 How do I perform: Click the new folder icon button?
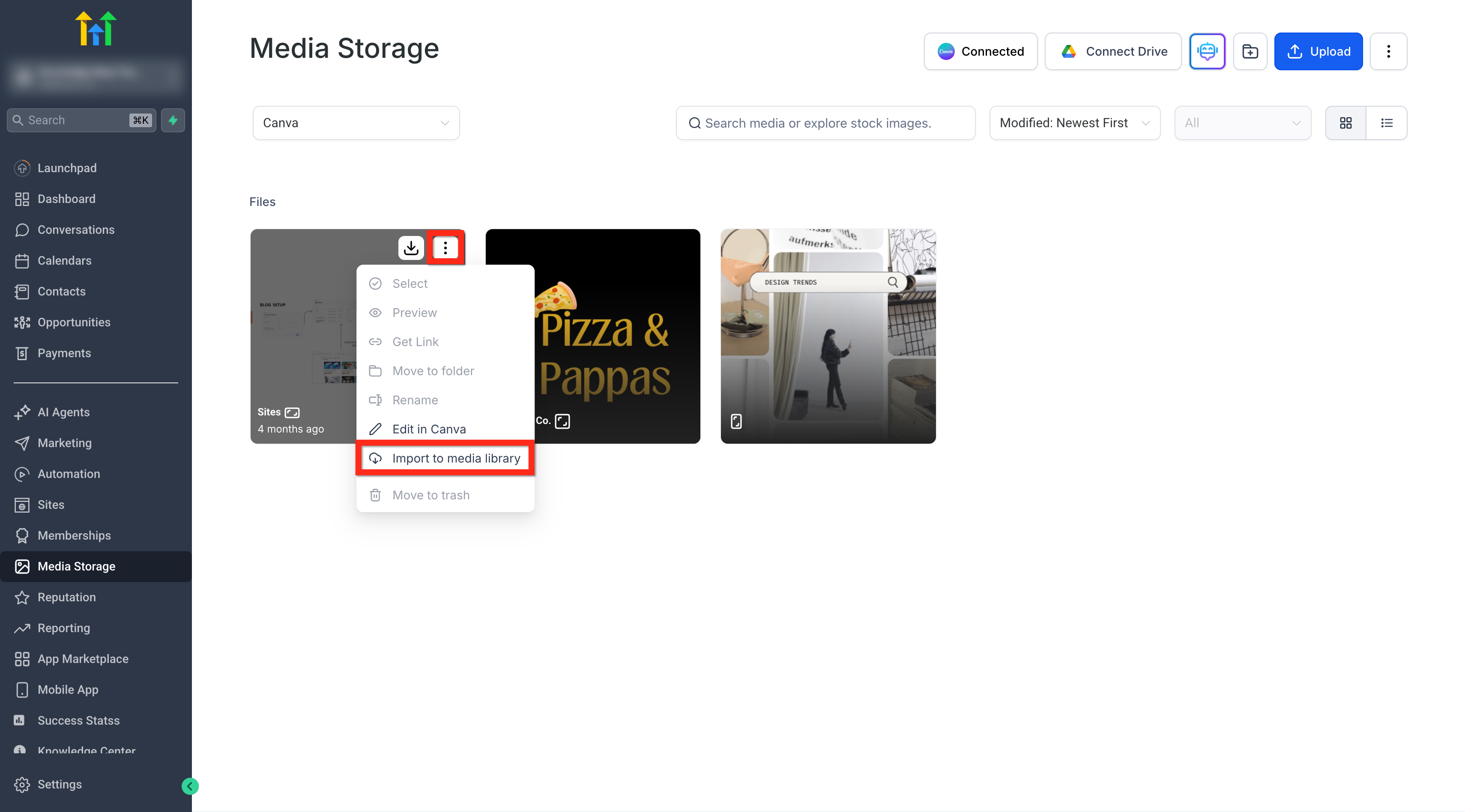(1250, 51)
